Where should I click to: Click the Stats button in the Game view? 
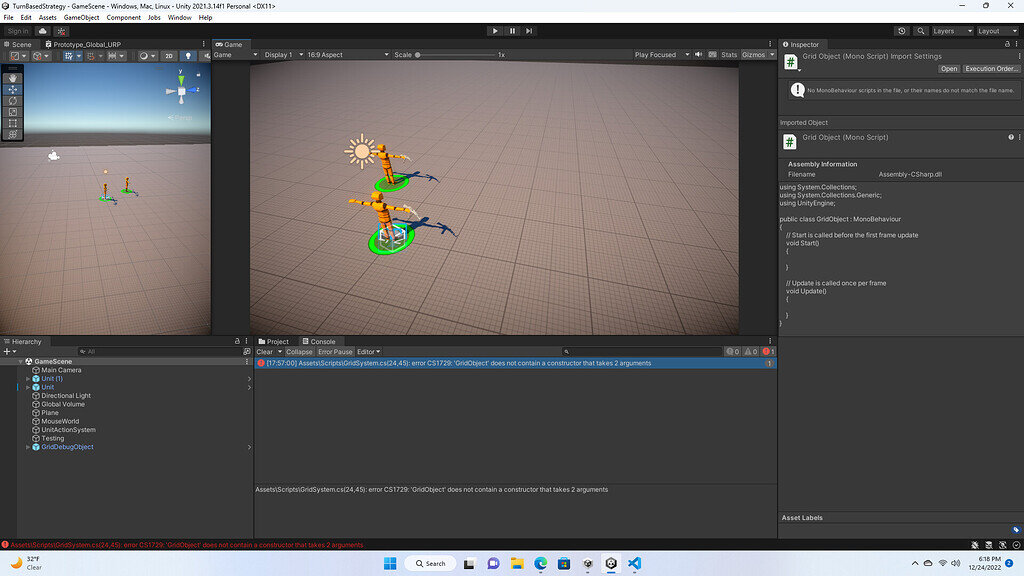tap(727, 55)
